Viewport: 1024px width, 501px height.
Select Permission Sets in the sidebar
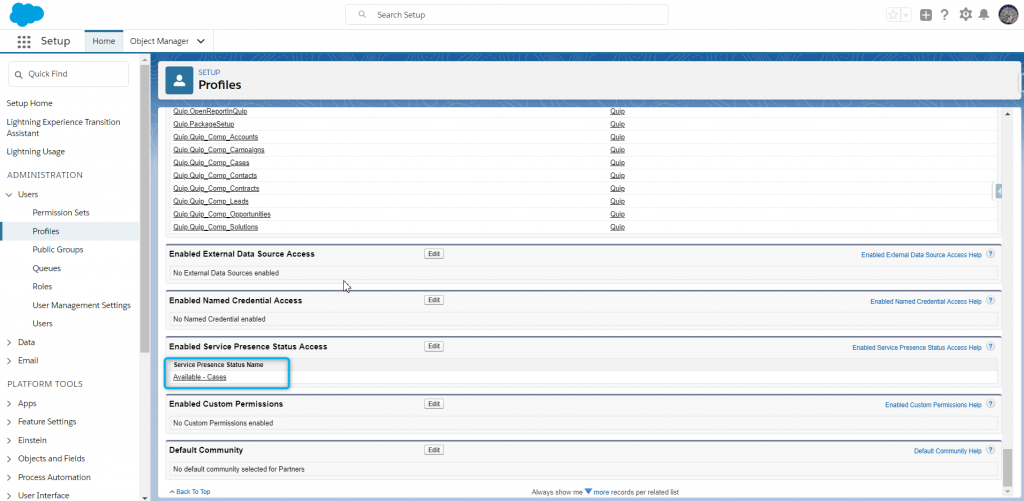tap(60, 213)
